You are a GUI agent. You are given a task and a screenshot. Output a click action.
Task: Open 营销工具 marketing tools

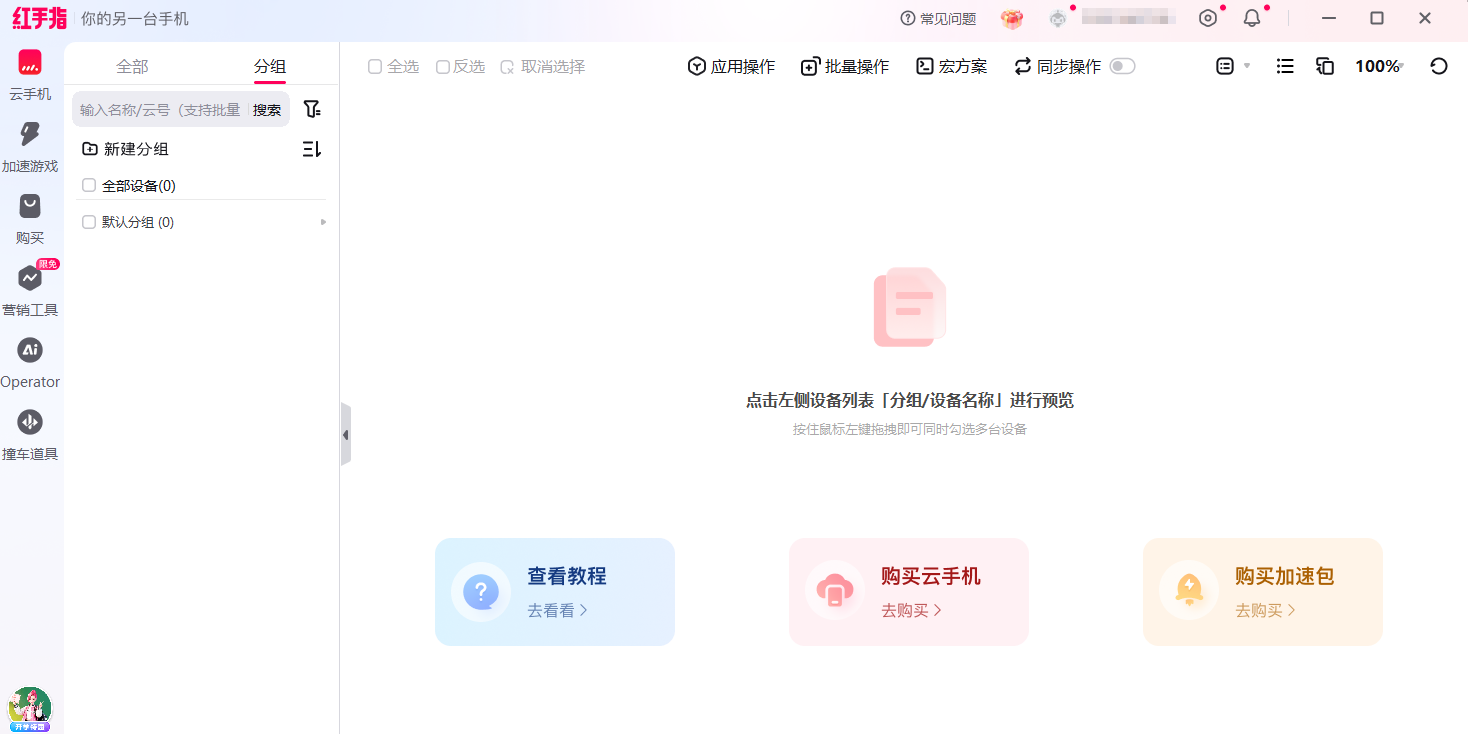(30, 290)
